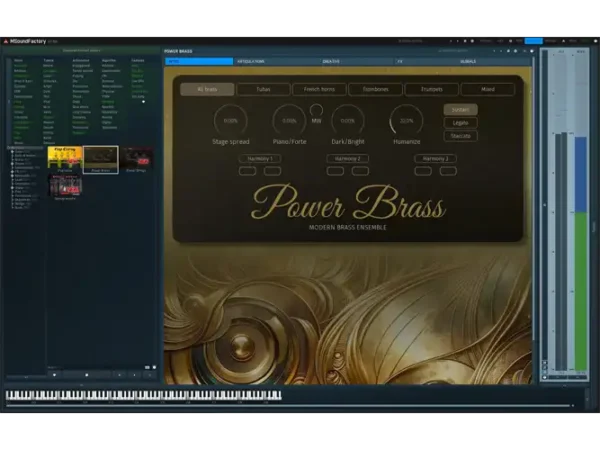Select the French horns section
This screenshot has height=450, width=600.
[319, 89]
